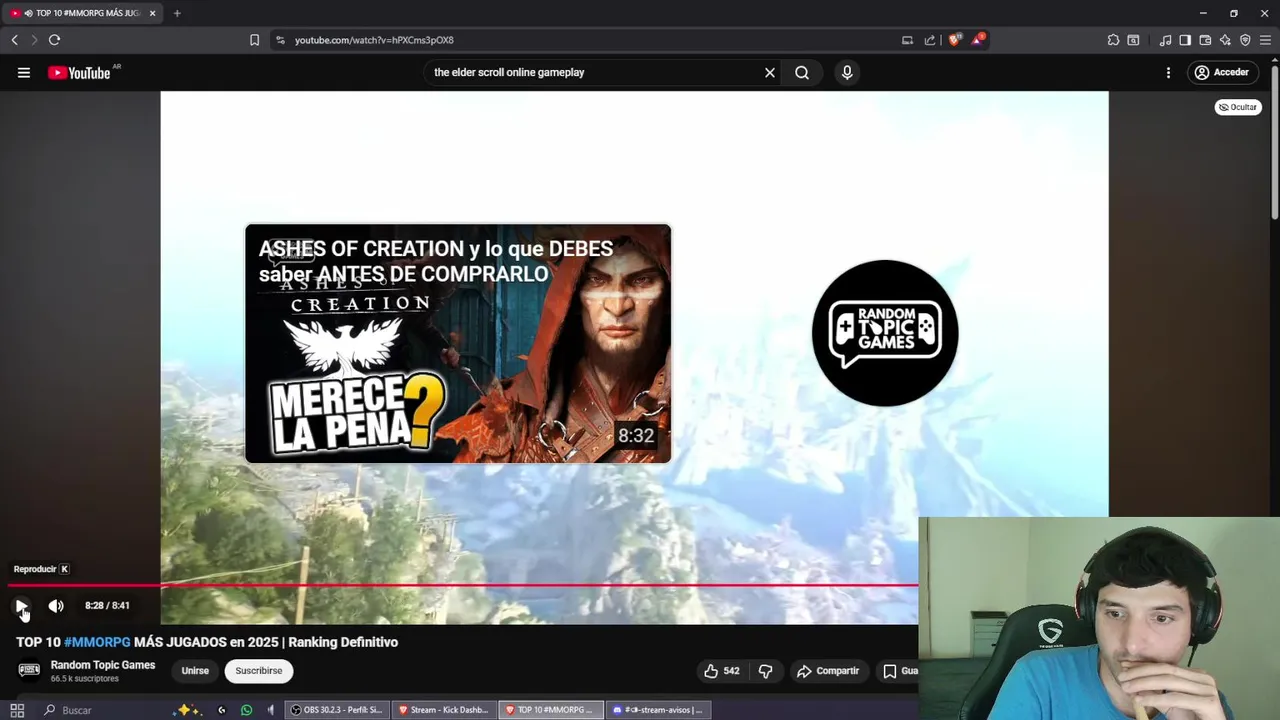Open the Brave Shields lion icon
The image size is (1280, 720).
click(955, 40)
